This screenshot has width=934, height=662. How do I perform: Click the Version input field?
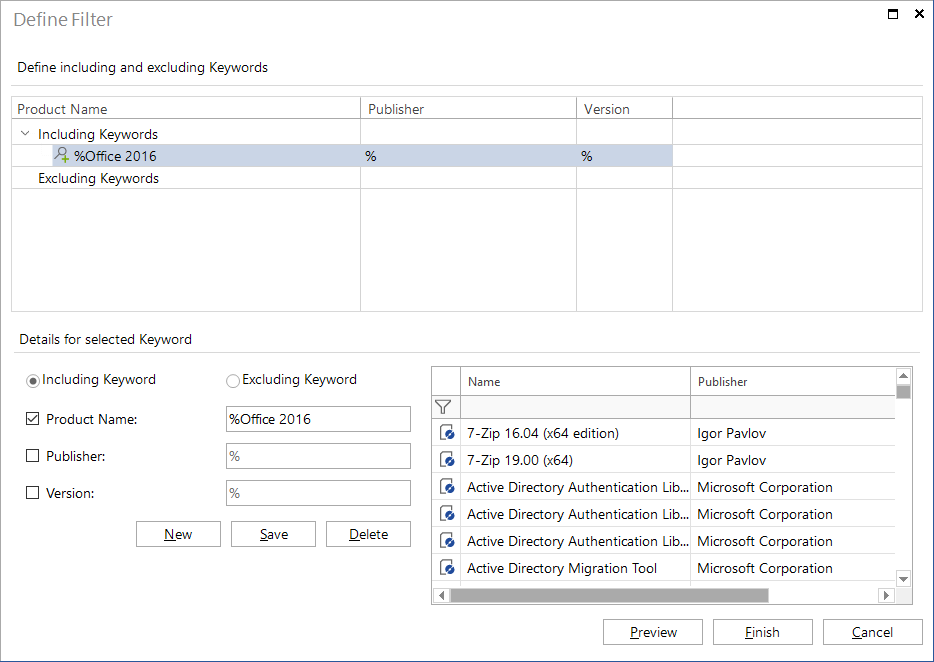coord(318,493)
